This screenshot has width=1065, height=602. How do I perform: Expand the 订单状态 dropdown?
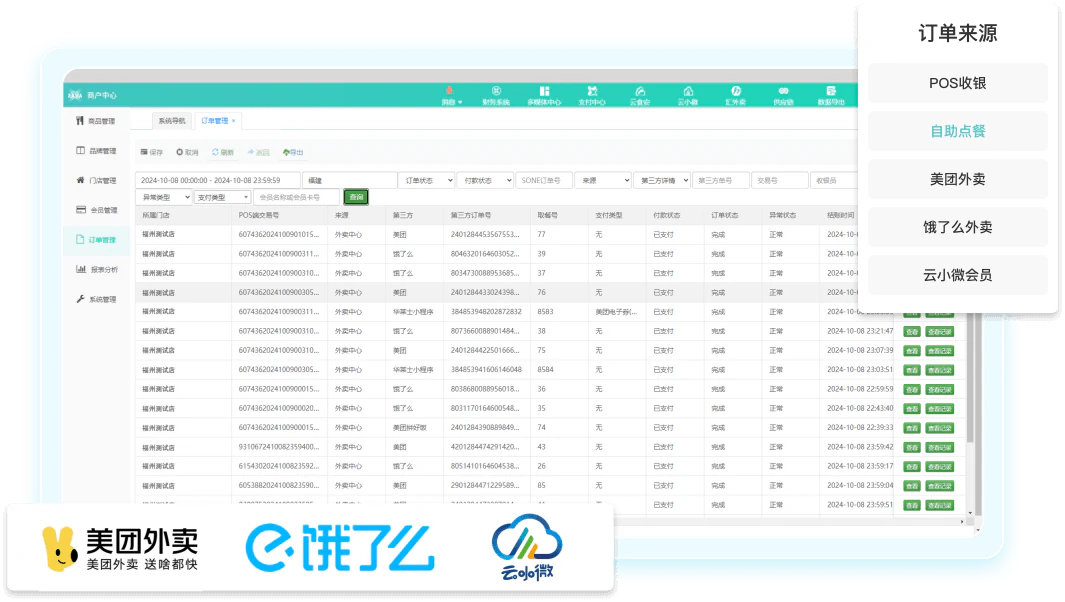427,181
